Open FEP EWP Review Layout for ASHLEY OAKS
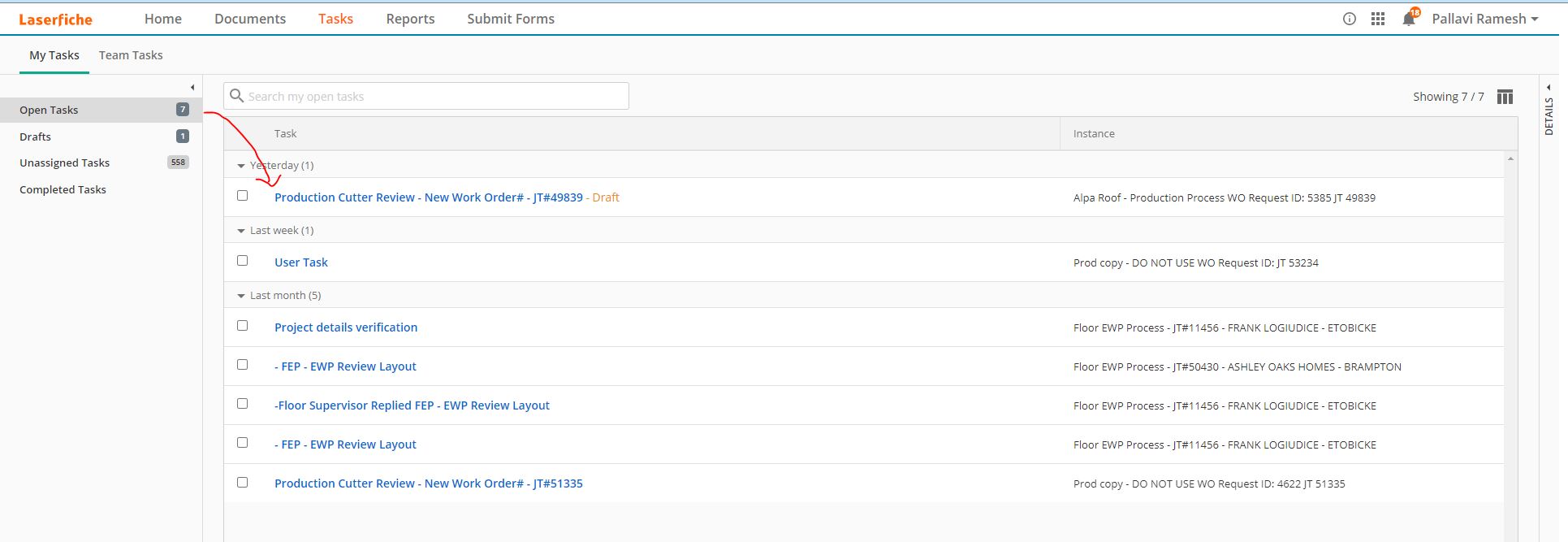Screen dimensions: 1568x542 point(345,366)
